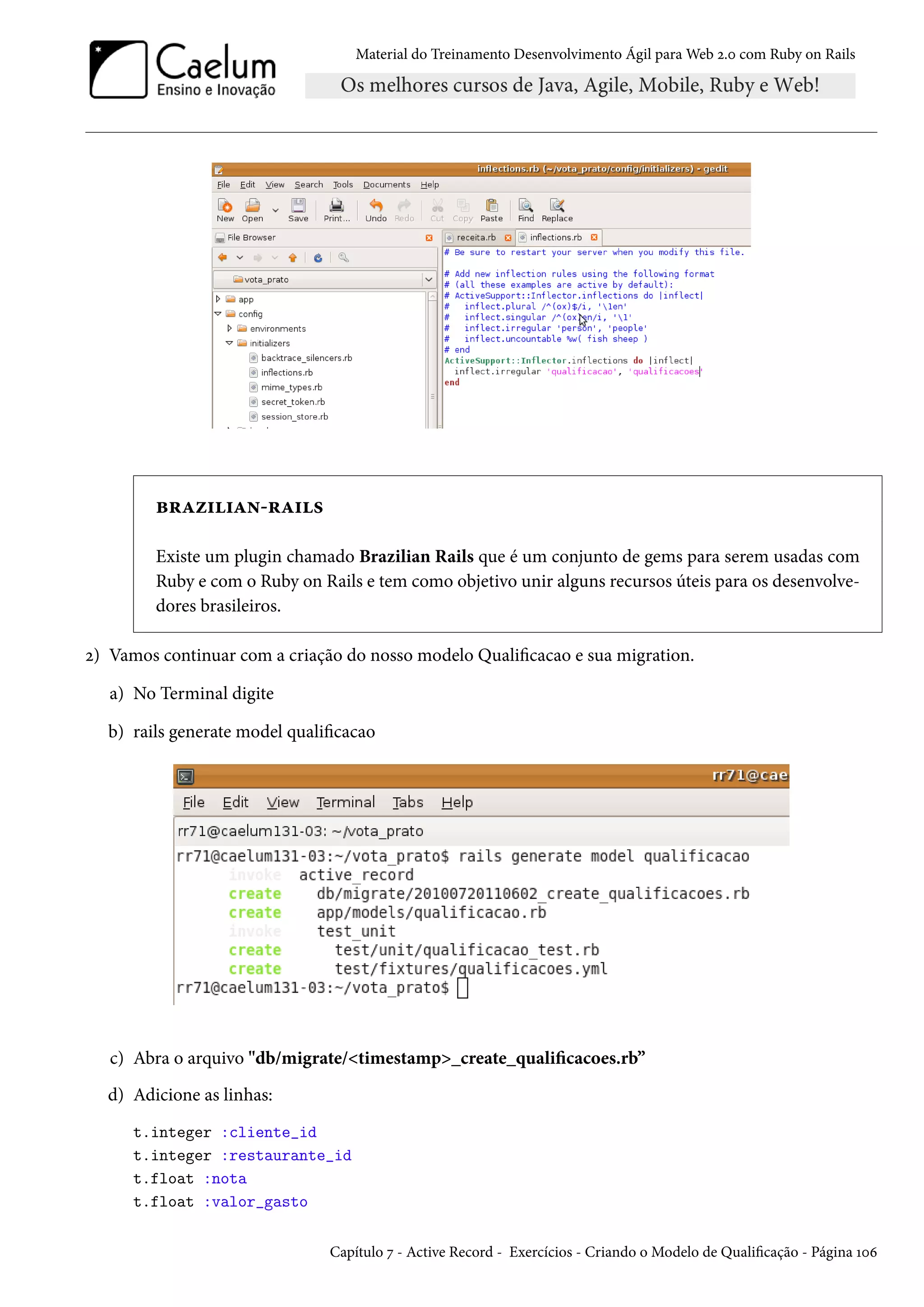Open the gedit Search menu
924x1307 pixels.
[x=309, y=185]
